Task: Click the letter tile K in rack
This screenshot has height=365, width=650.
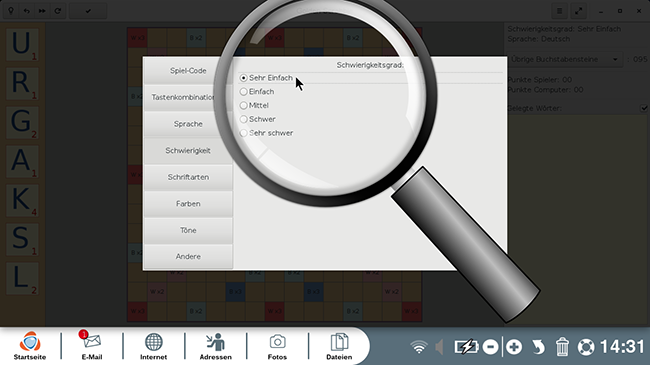Action: click(x=22, y=200)
